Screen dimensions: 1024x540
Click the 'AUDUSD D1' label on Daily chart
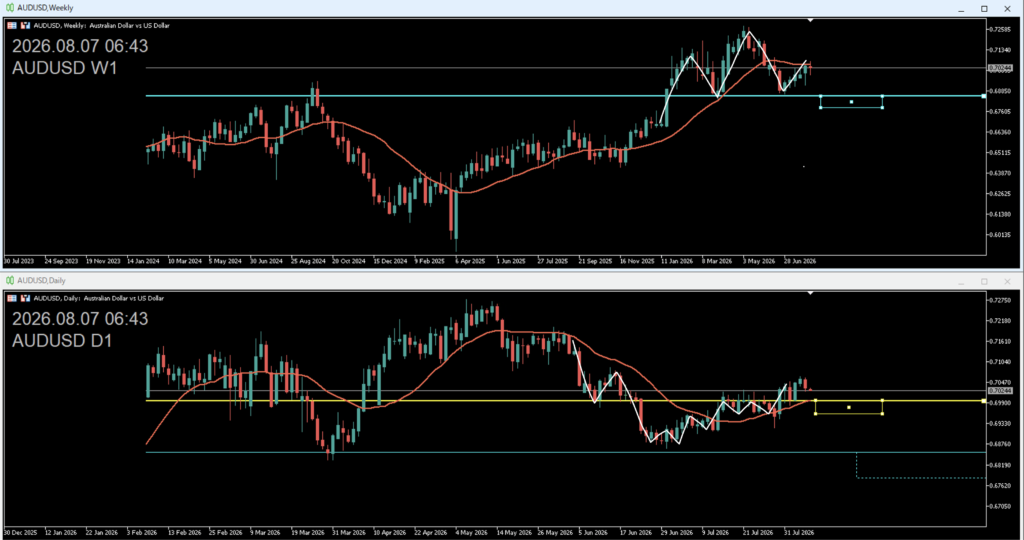(62, 341)
